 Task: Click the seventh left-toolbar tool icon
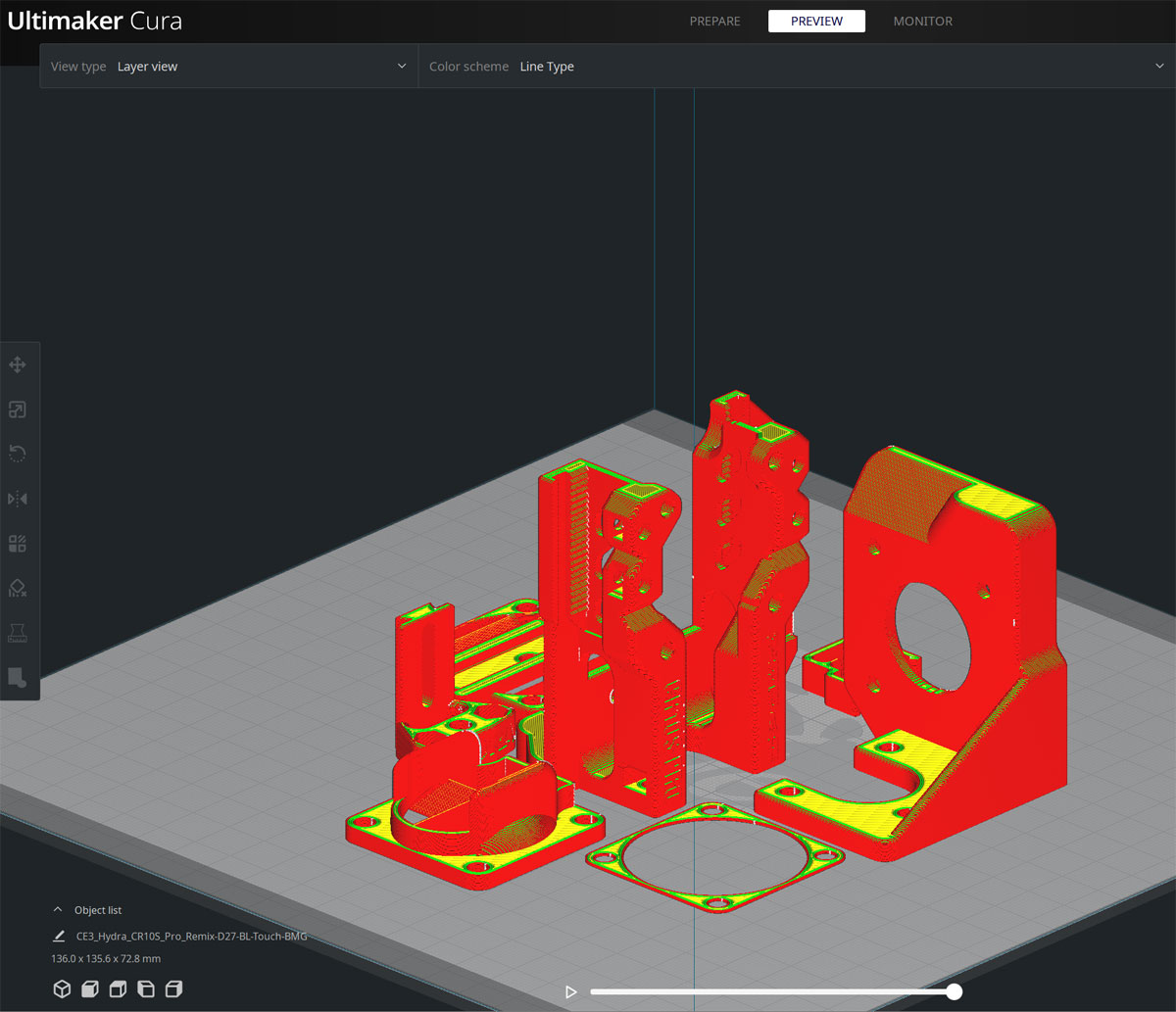tap(17, 632)
